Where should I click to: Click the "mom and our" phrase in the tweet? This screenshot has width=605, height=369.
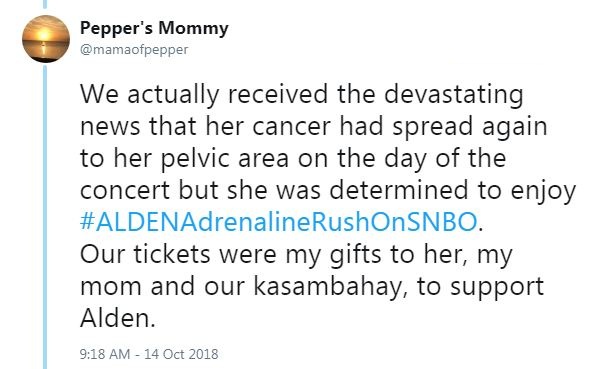point(162,287)
